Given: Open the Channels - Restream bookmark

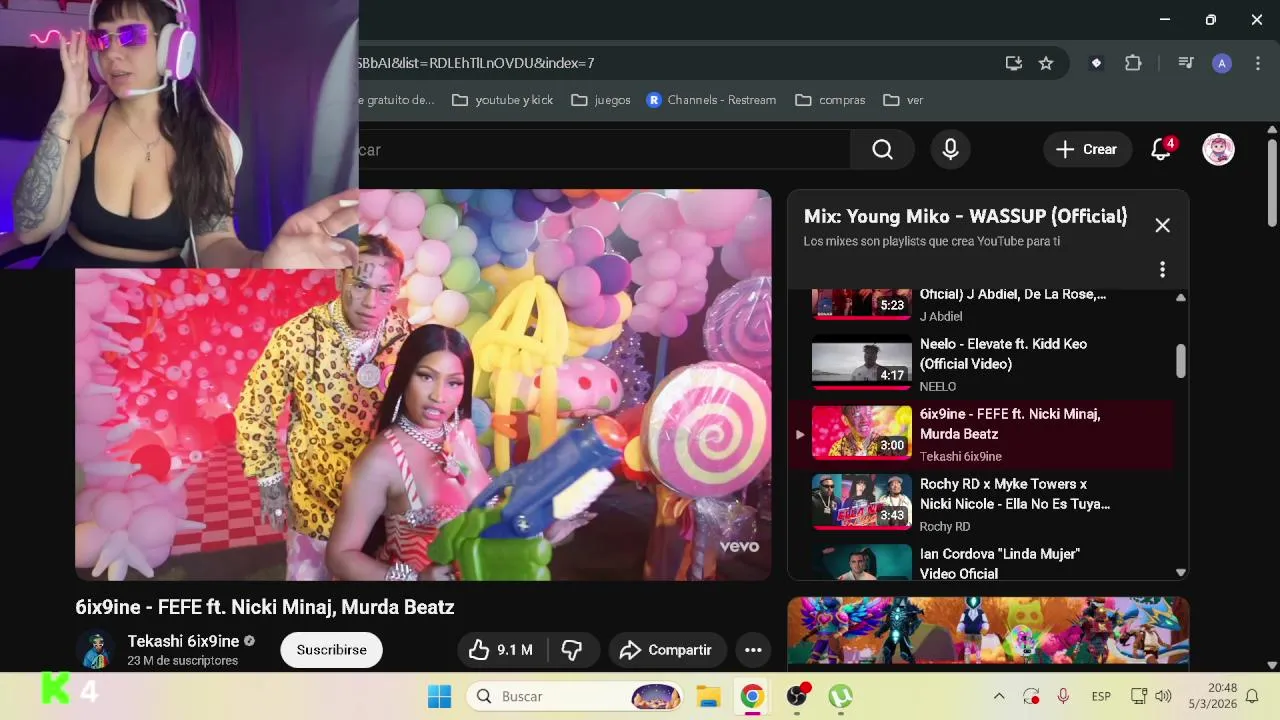Looking at the screenshot, I should 711,100.
